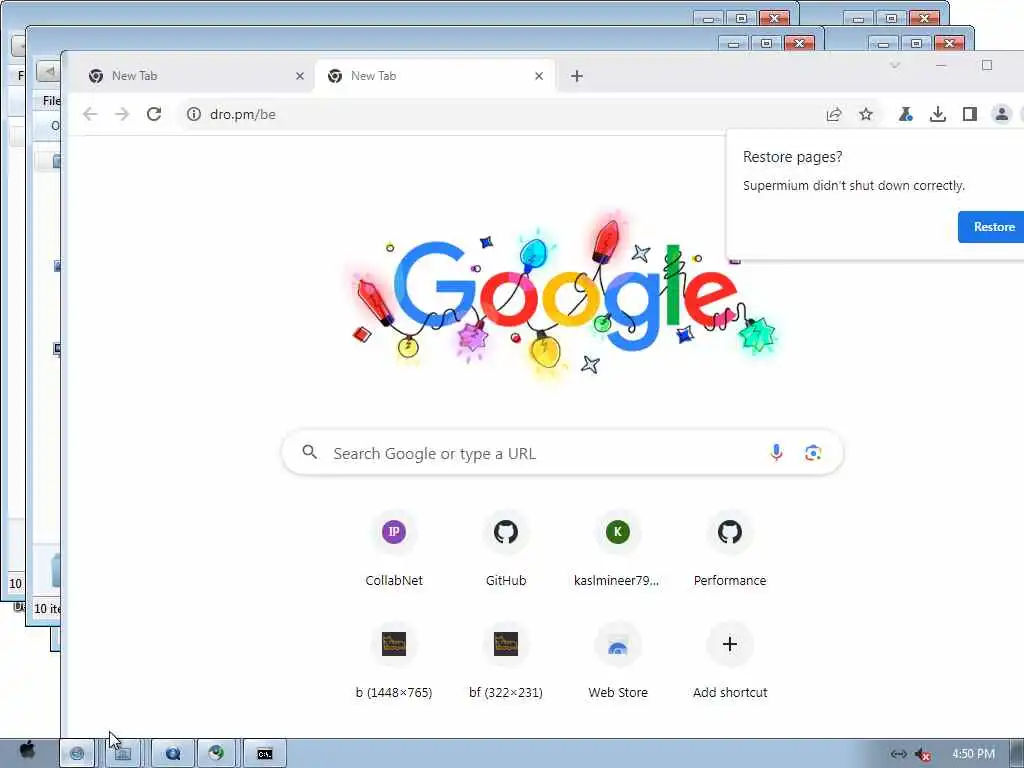
Task: Go back using the browser back arrow
Action: (x=90, y=114)
